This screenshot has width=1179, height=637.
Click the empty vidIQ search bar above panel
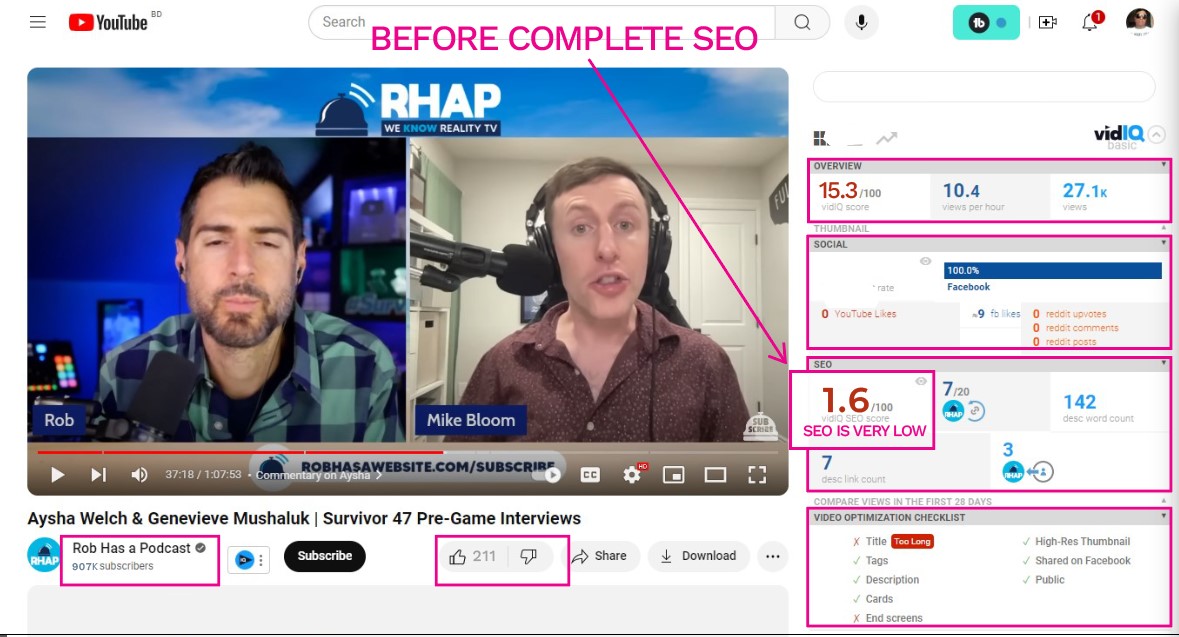click(x=984, y=86)
